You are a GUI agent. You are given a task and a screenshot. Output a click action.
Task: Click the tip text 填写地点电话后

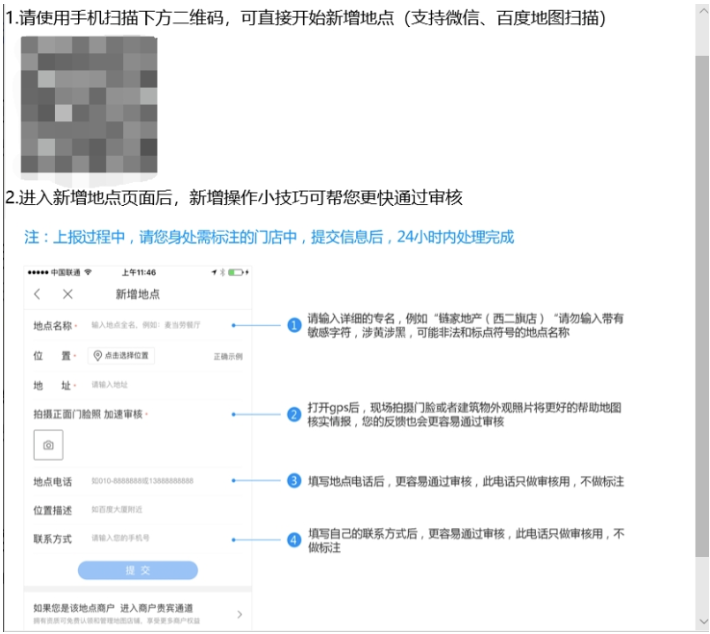pyautogui.click(x=466, y=481)
